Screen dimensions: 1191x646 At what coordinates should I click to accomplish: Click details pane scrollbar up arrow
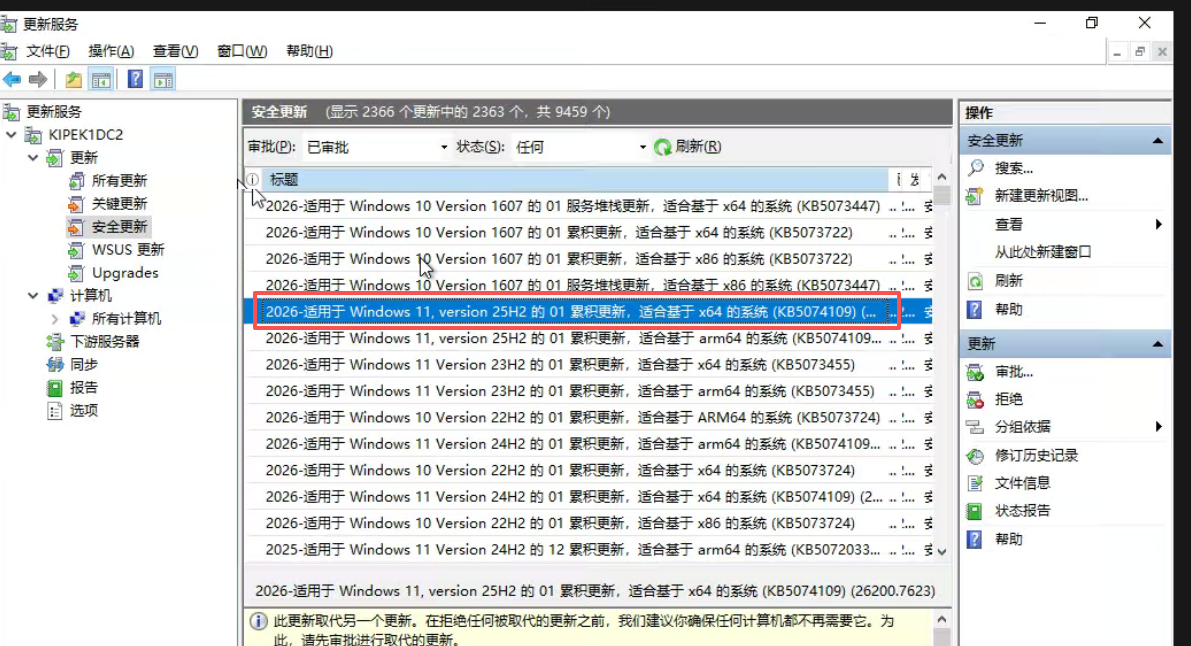[x=942, y=619]
